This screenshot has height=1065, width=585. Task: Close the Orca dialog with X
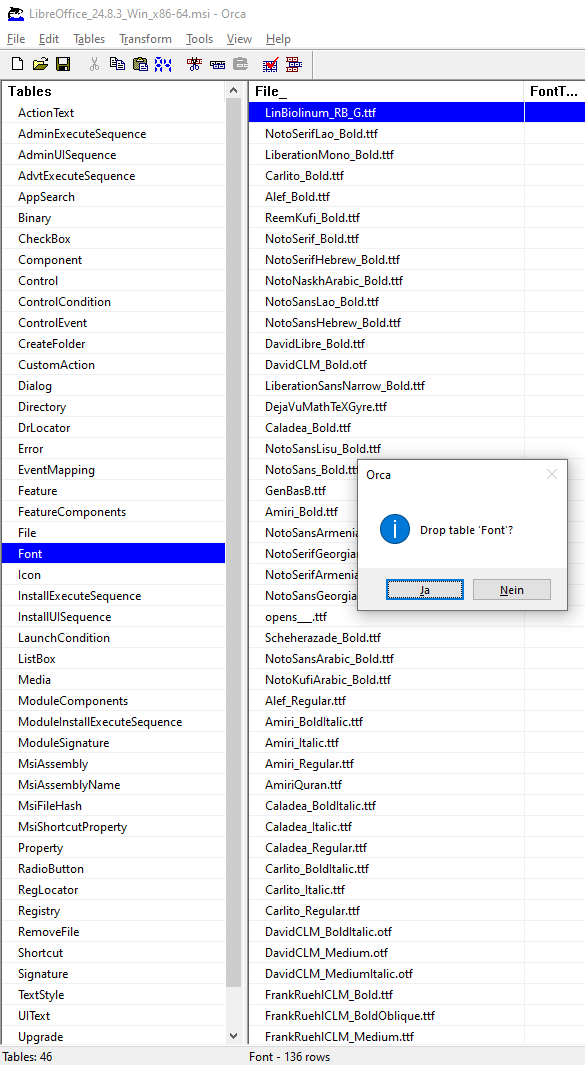(552, 474)
